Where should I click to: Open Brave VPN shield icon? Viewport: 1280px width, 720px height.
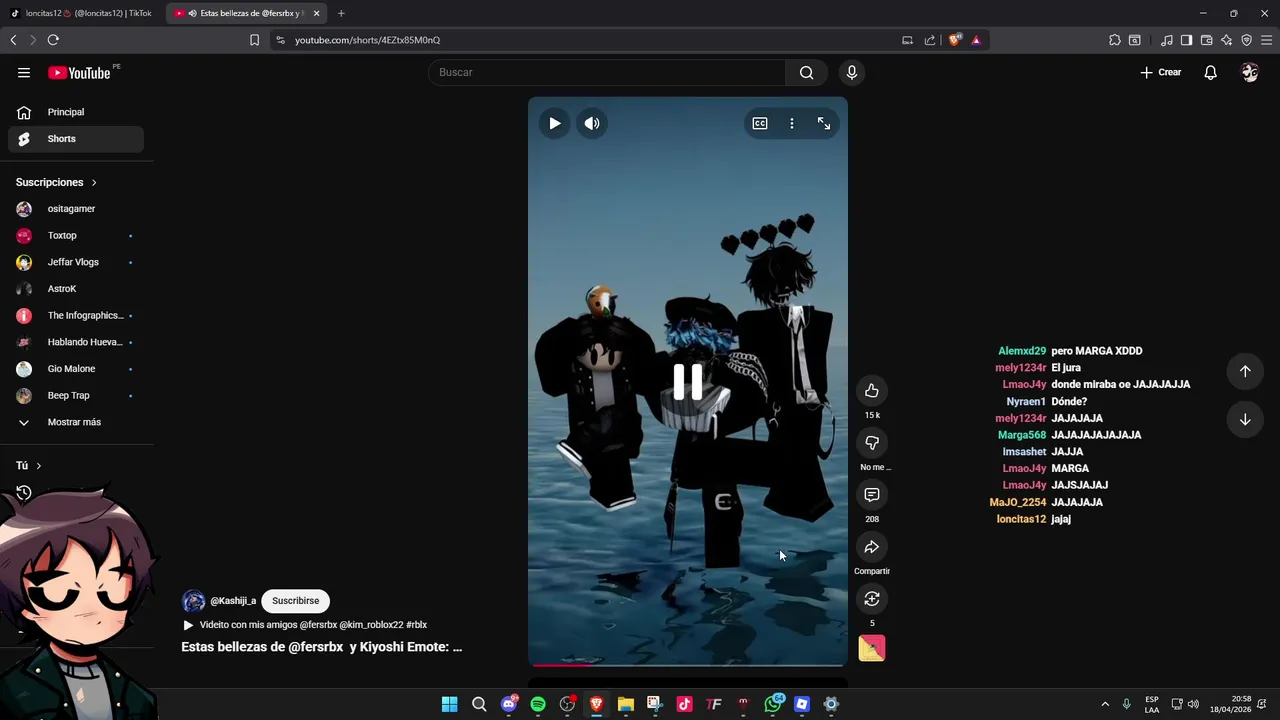tap(1246, 40)
